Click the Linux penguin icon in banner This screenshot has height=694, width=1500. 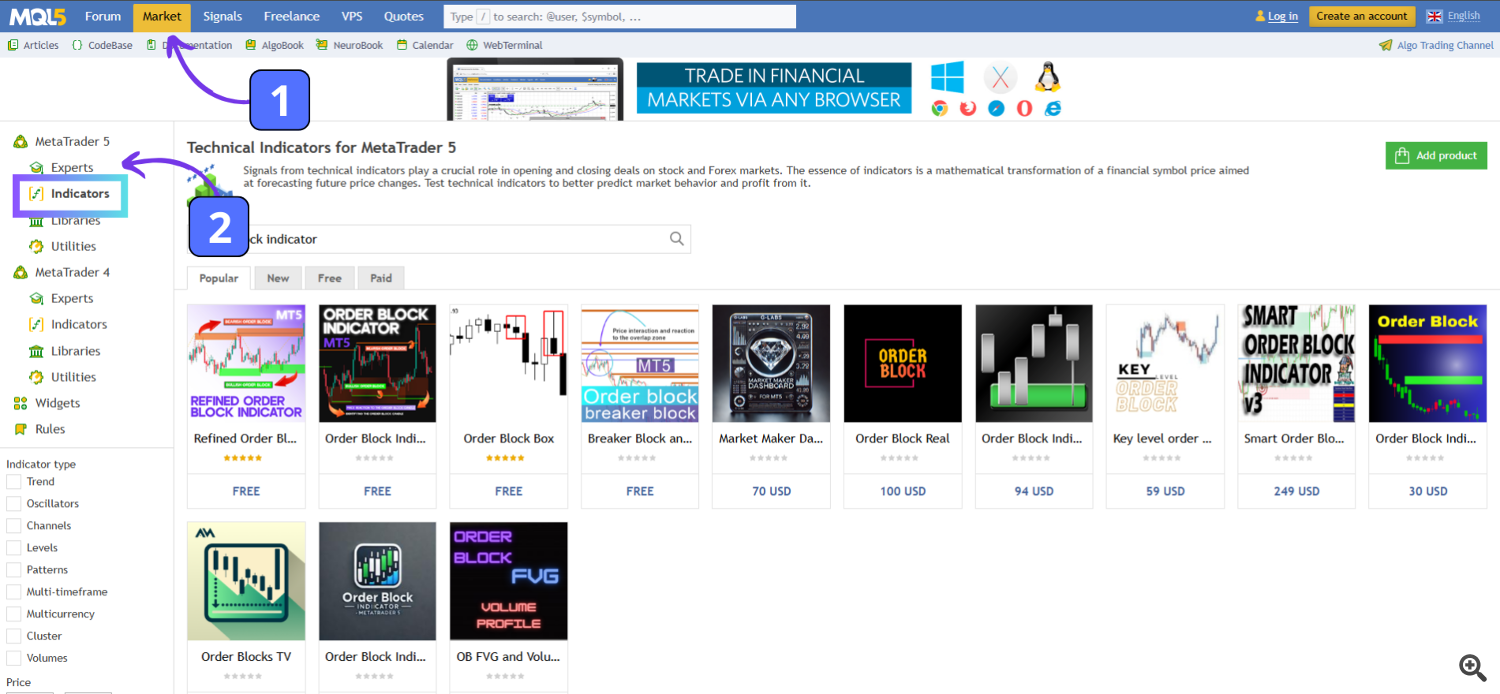(1047, 77)
